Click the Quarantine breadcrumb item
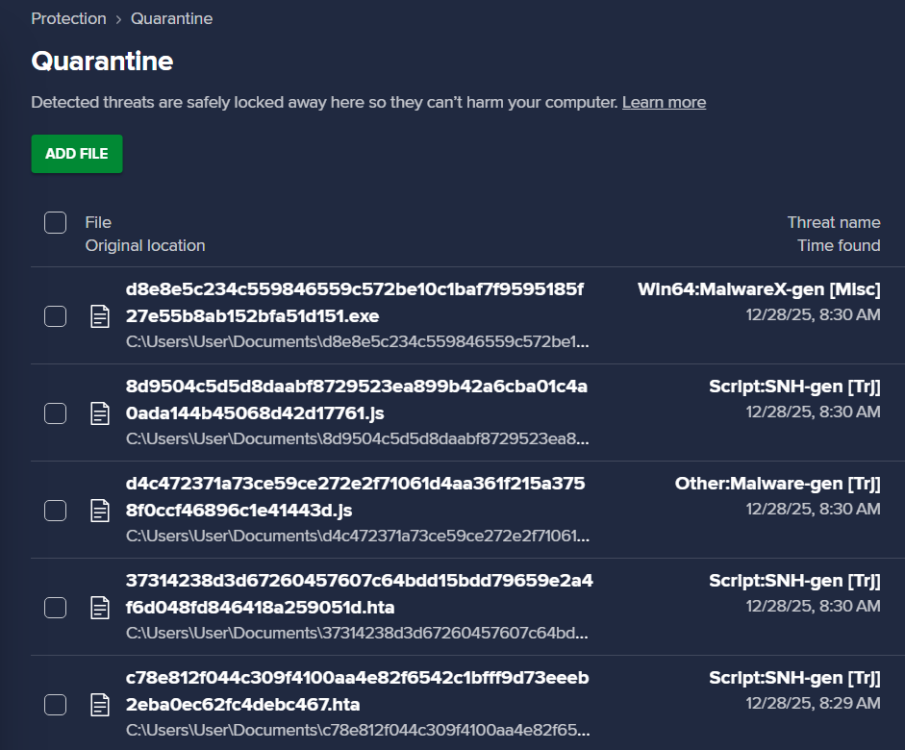905x750 pixels. pos(171,18)
